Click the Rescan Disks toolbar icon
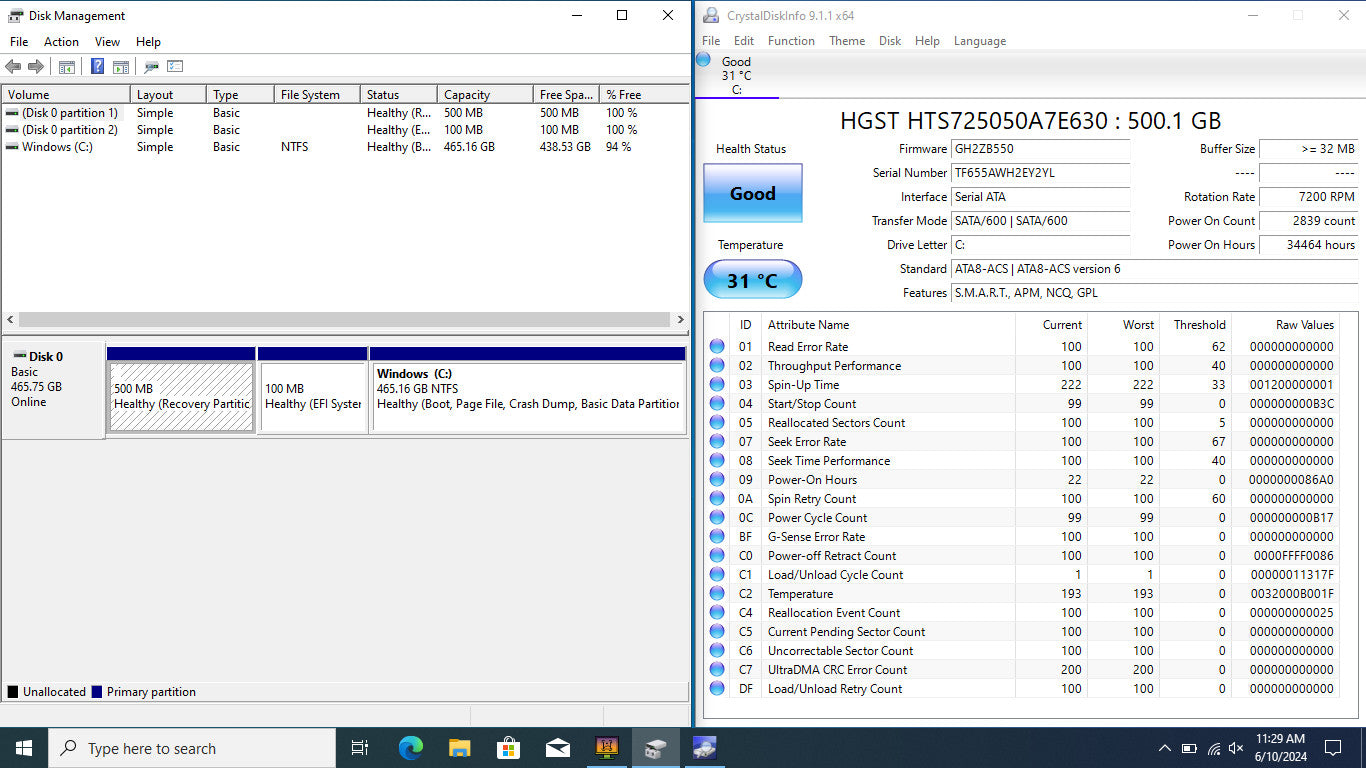The image size is (1366, 768). (x=151, y=67)
